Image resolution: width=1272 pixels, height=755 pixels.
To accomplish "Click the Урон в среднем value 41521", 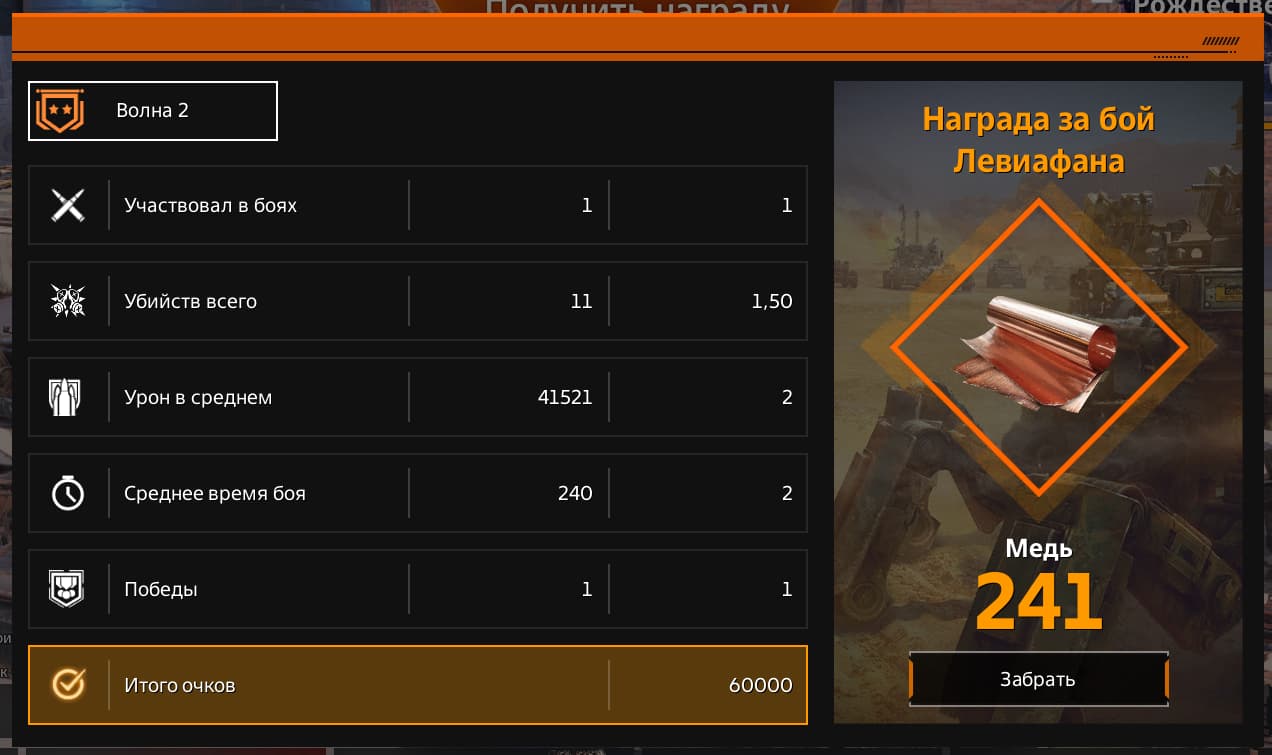I will point(564,398).
